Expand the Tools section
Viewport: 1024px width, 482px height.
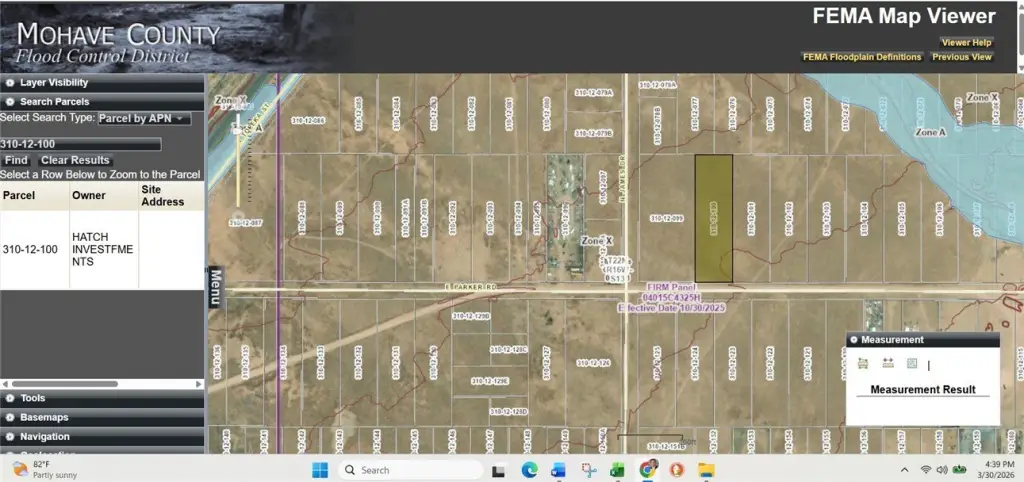(32, 398)
